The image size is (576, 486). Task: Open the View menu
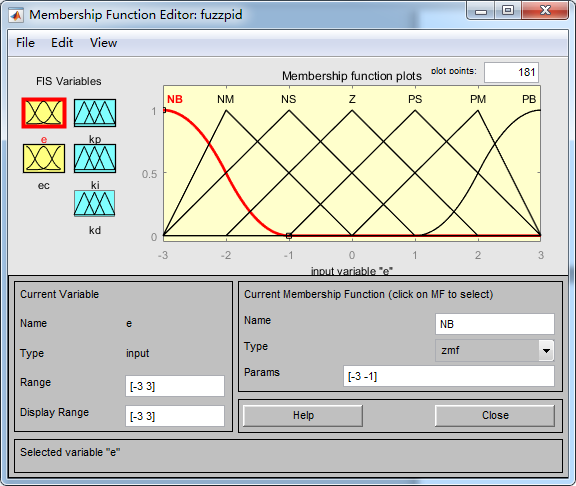[104, 43]
